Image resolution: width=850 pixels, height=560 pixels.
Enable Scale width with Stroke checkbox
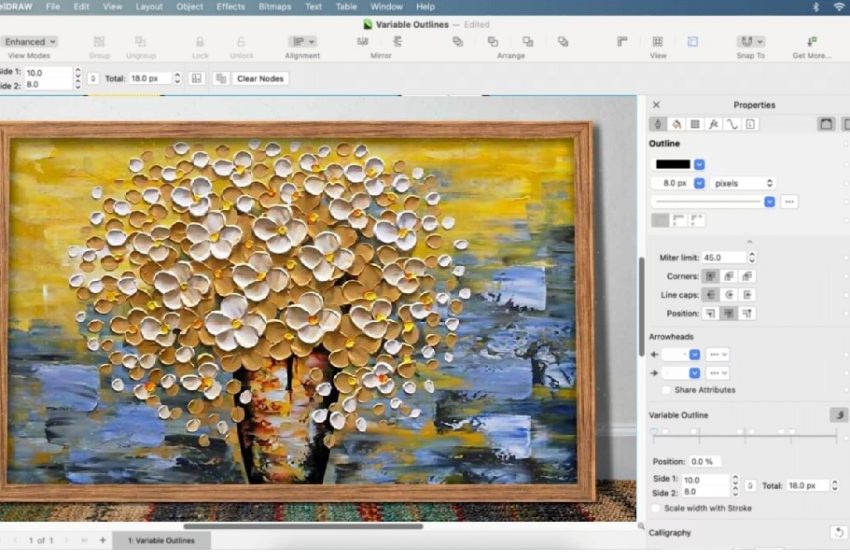point(656,508)
